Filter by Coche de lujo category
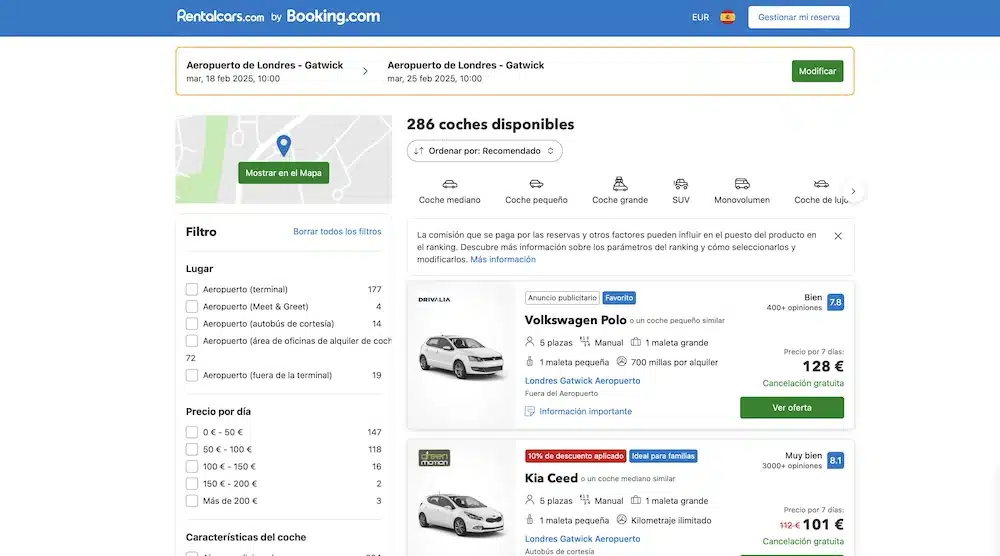Image resolution: width=1000 pixels, height=556 pixels. 821,191
